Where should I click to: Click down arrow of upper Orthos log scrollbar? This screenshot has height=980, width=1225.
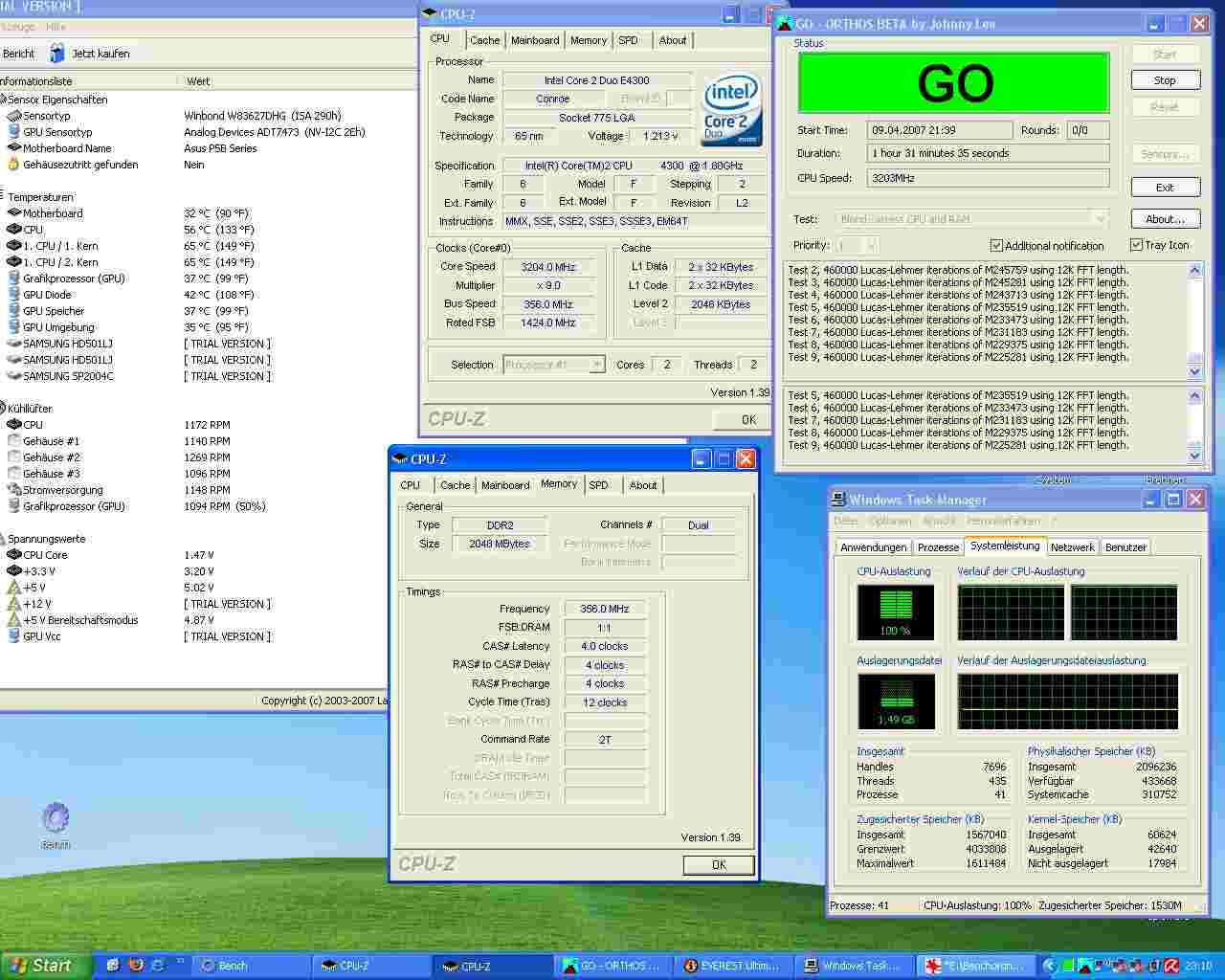tap(1194, 372)
